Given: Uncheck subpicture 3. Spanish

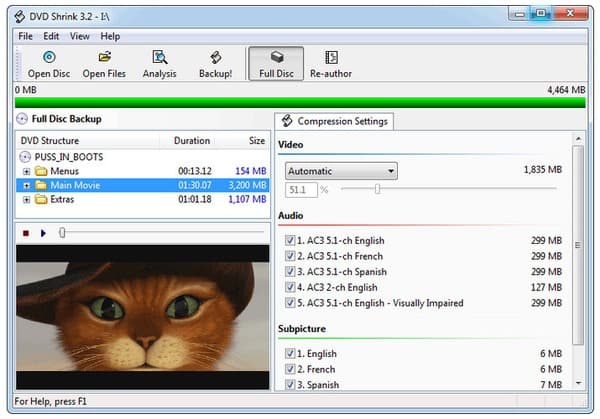Looking at the screenshot, I should coord(290,384).
